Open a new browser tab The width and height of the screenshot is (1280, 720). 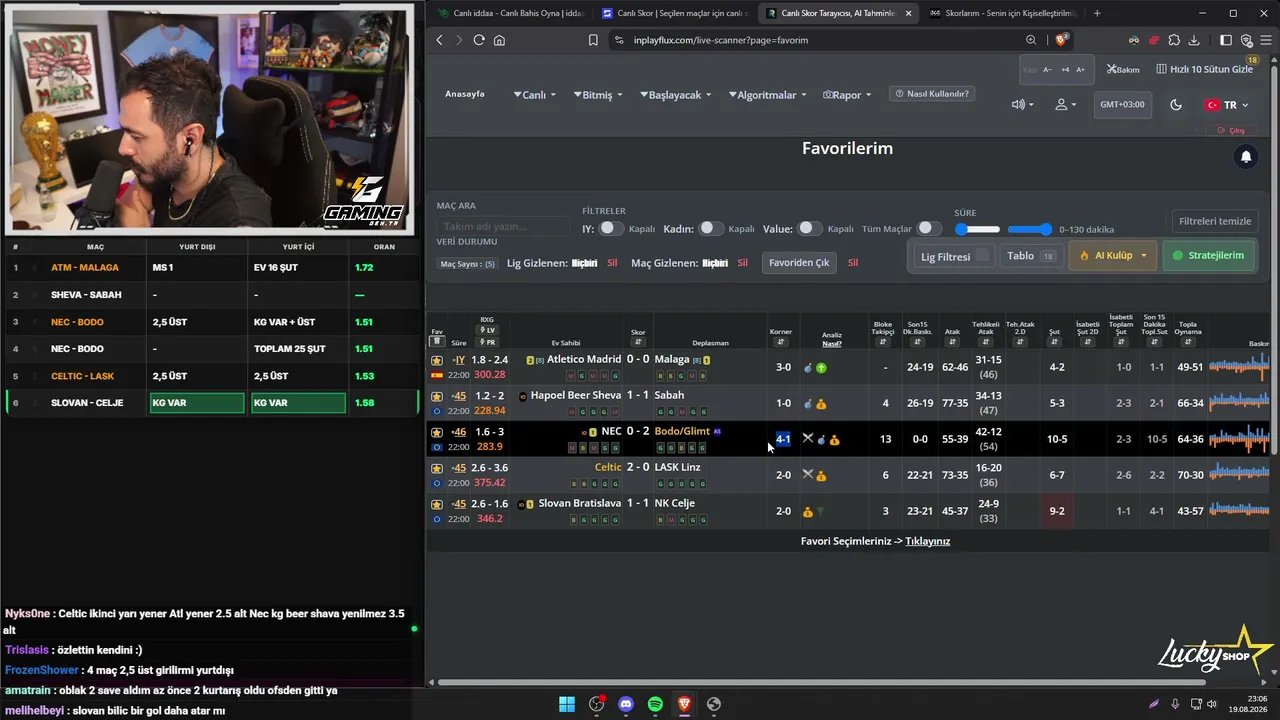(1097, 13)
